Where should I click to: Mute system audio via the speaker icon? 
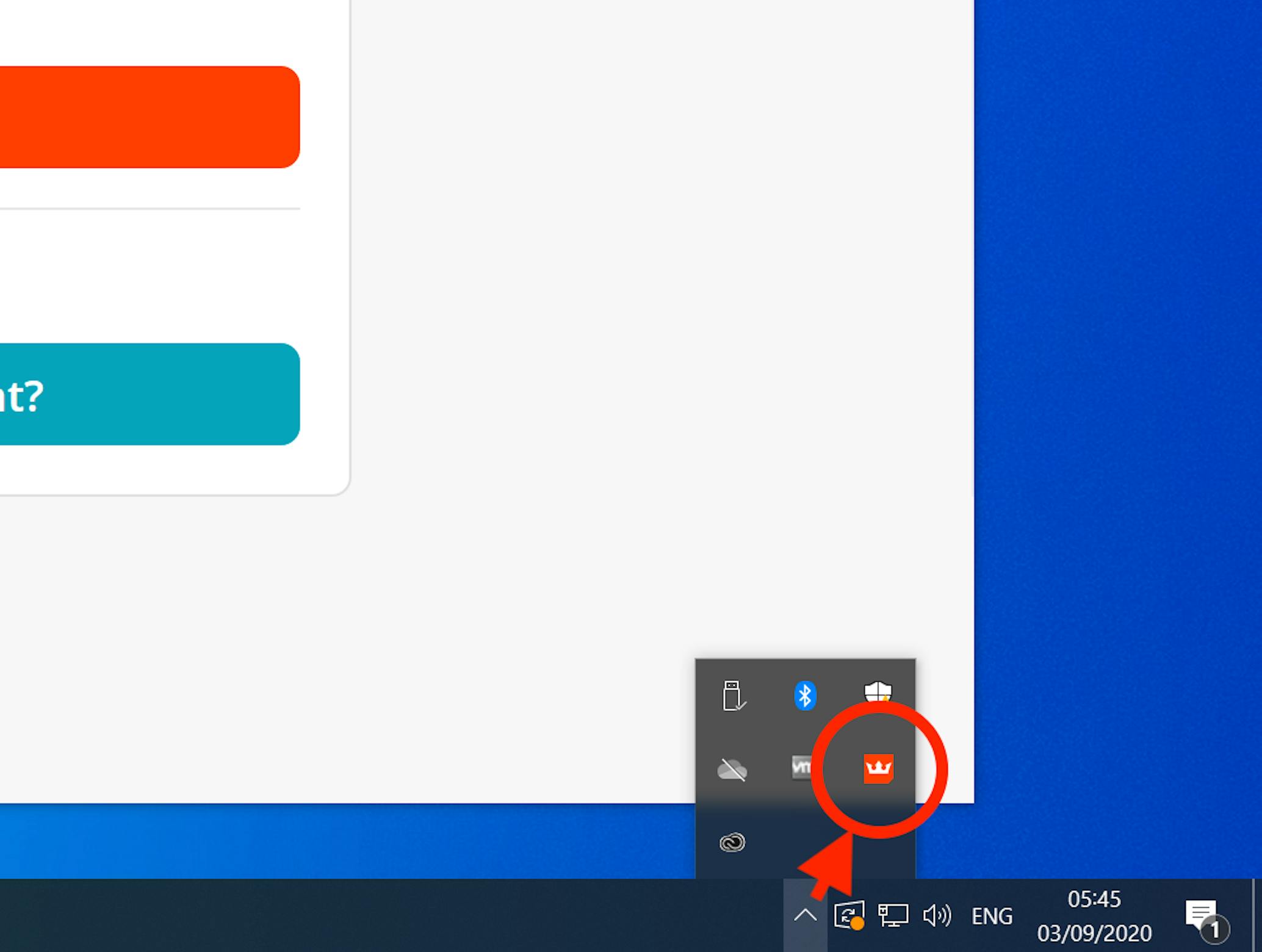click(x=937, y=915)
